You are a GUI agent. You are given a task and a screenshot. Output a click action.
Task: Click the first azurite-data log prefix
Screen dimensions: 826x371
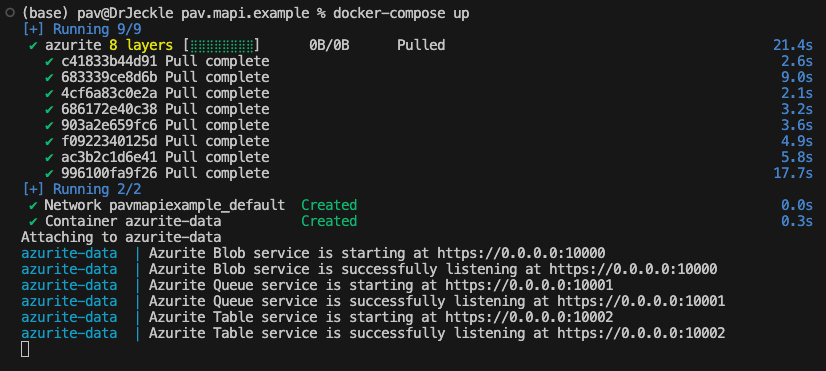(69, 253)
